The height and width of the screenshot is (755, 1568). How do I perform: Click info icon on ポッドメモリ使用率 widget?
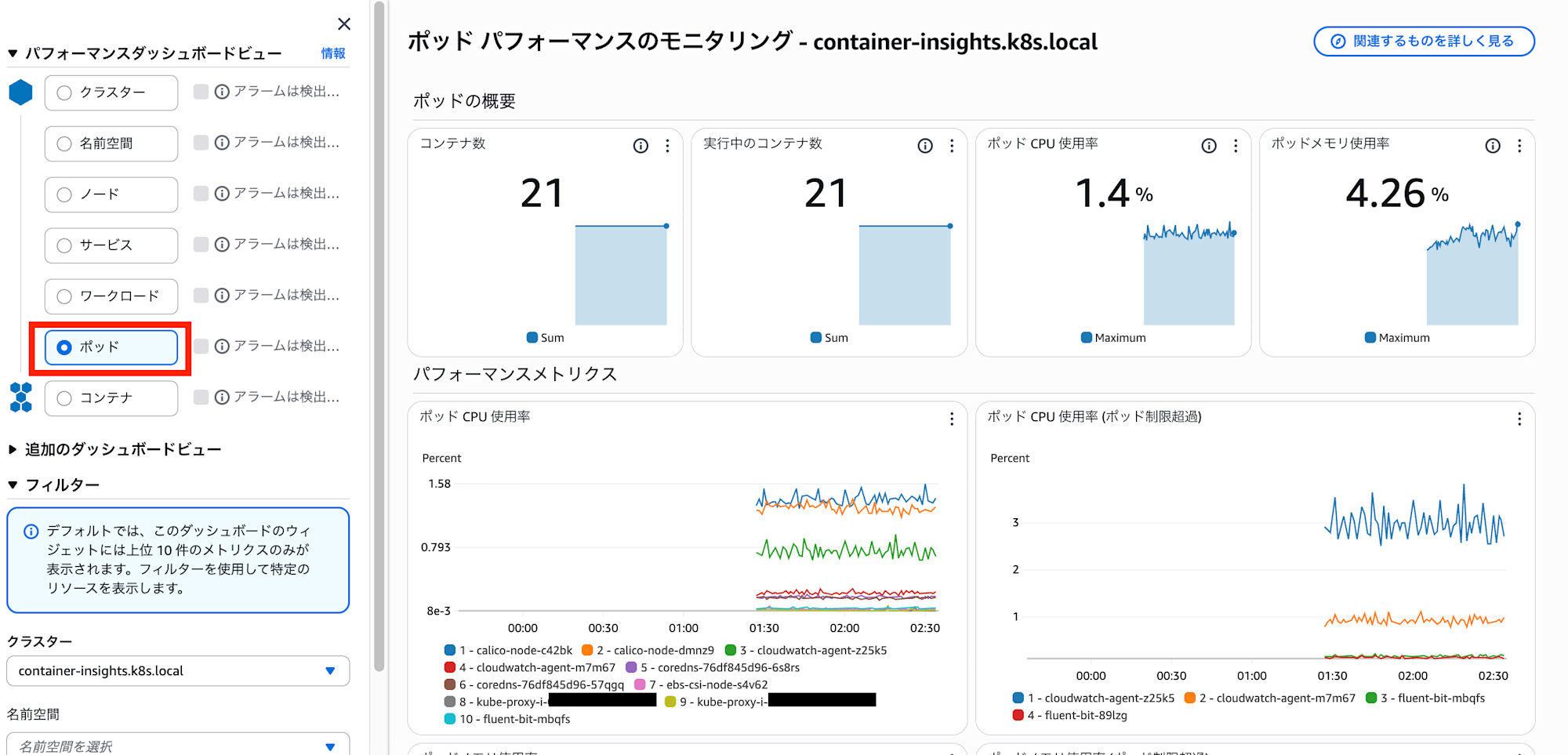pos(1493,146)
